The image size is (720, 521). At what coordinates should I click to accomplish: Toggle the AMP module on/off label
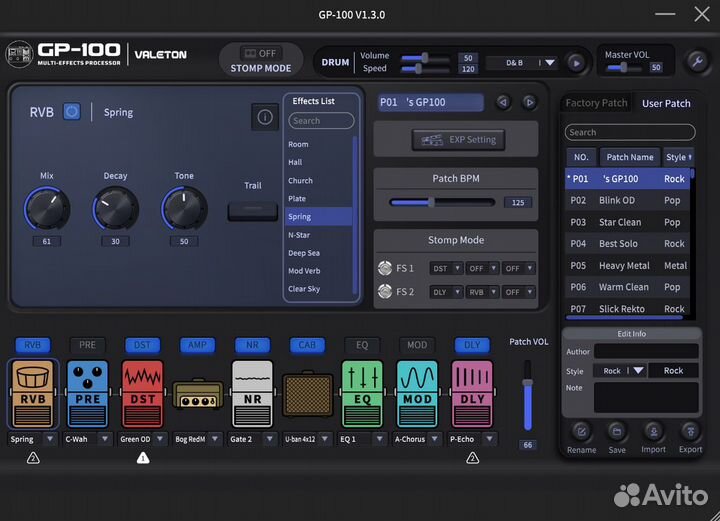tap(197, 345)
